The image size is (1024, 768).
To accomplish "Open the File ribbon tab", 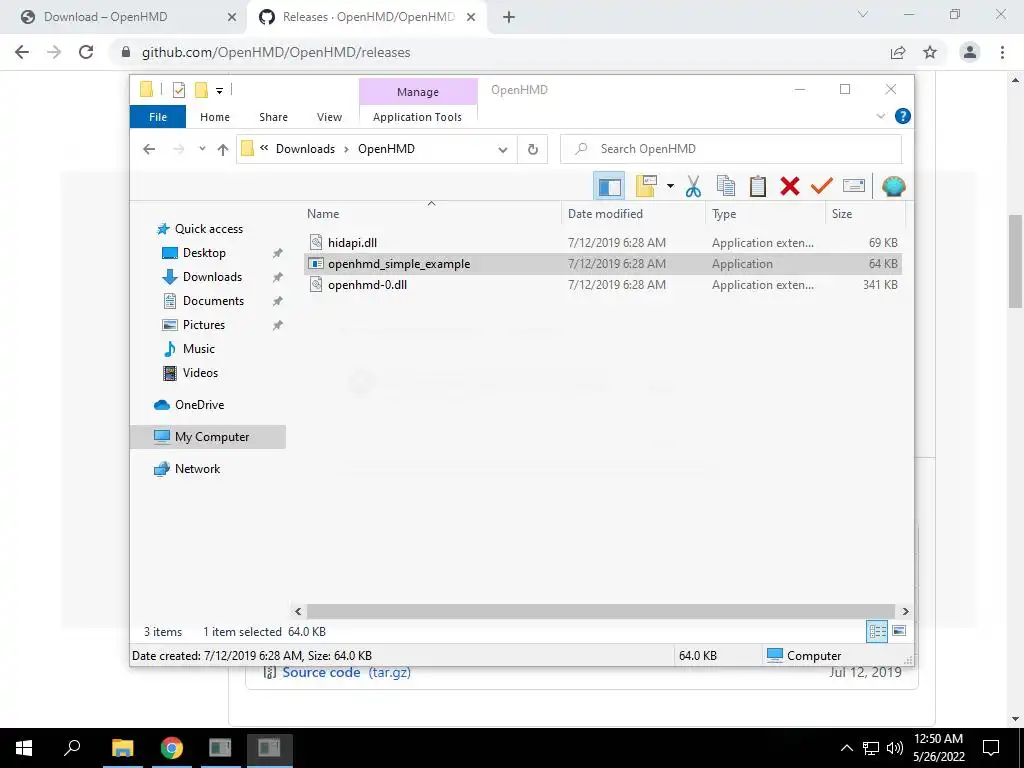I will point(158,117).
